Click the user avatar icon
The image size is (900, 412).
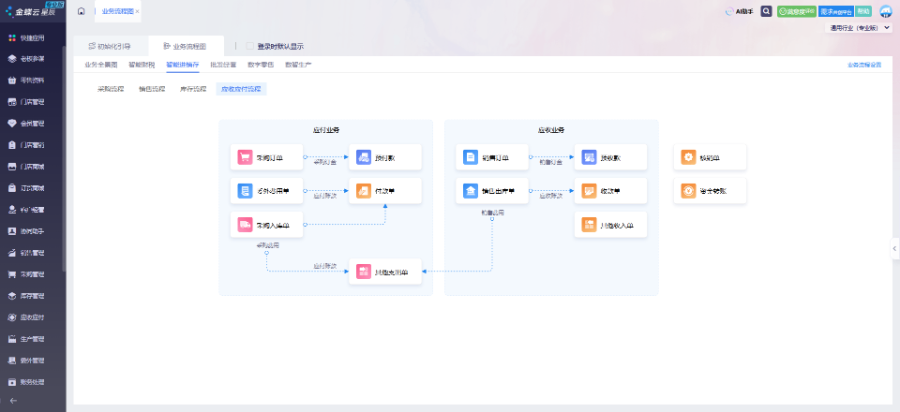[x=886, y=11]
